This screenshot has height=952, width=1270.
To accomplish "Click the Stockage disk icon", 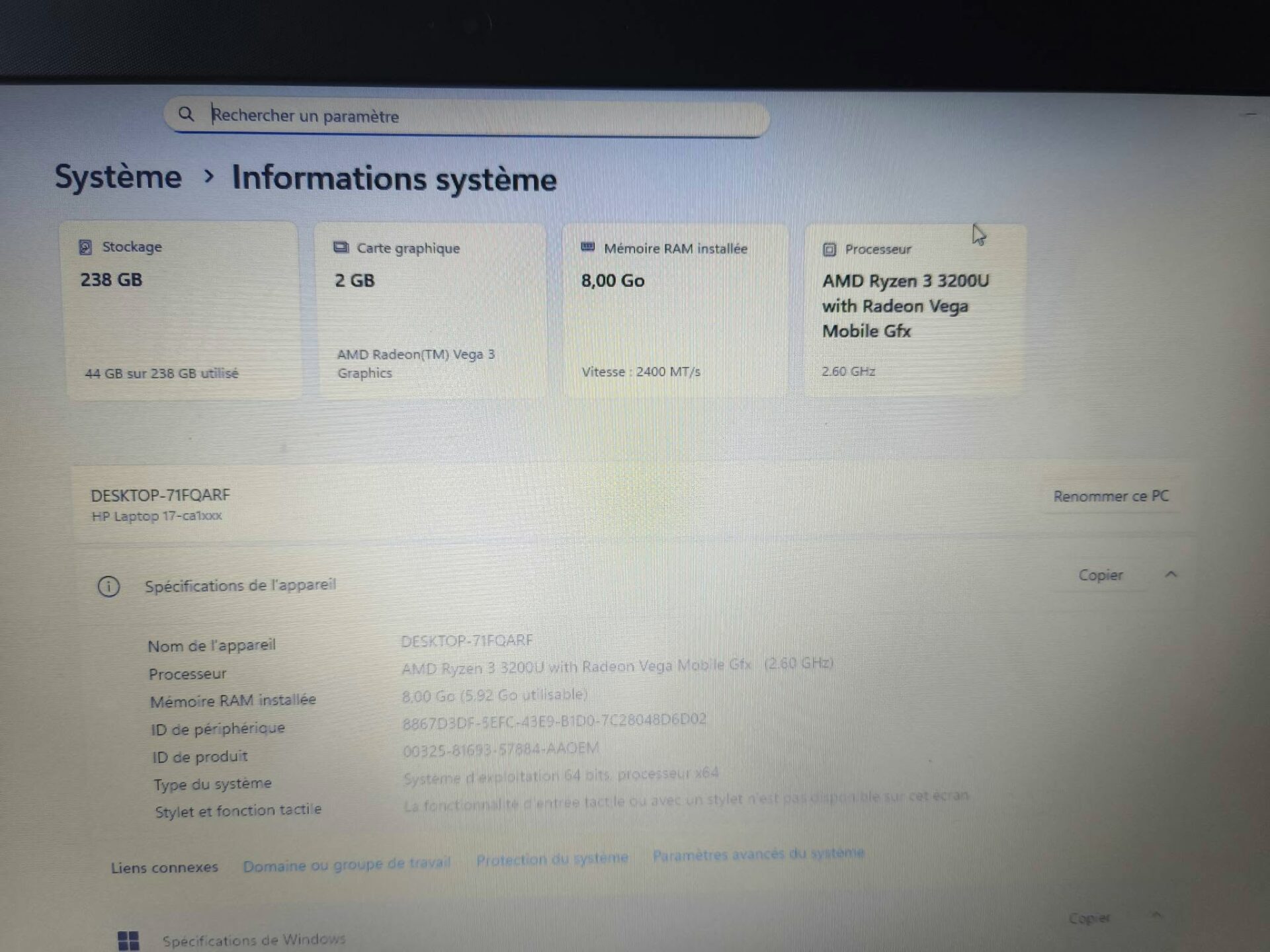I will pyautogui.click(x=85, y=247).
